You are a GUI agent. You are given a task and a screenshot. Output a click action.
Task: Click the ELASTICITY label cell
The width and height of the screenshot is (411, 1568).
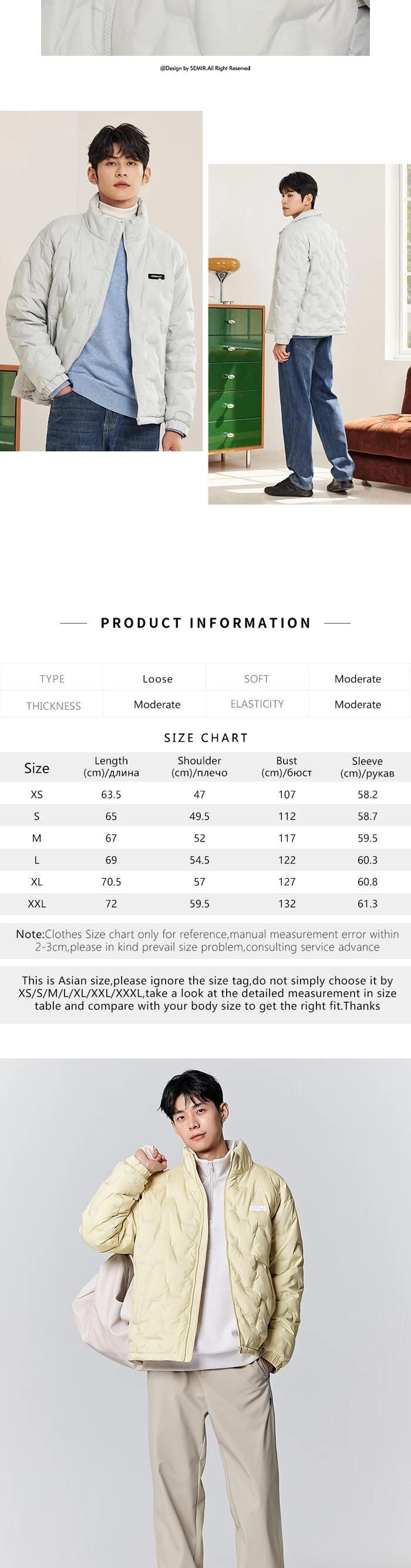click(x=257, y=704)
